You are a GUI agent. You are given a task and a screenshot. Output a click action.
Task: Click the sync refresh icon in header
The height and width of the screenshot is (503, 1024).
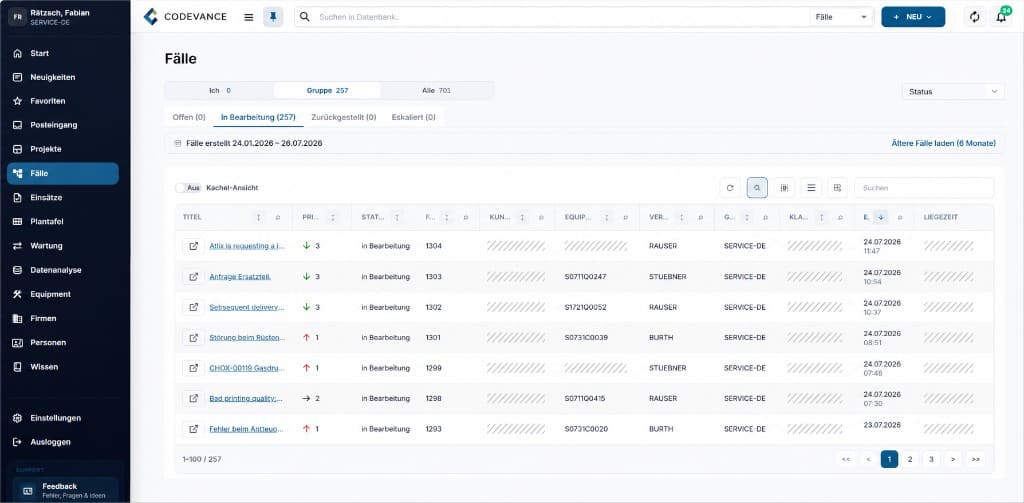pos(974,17)
